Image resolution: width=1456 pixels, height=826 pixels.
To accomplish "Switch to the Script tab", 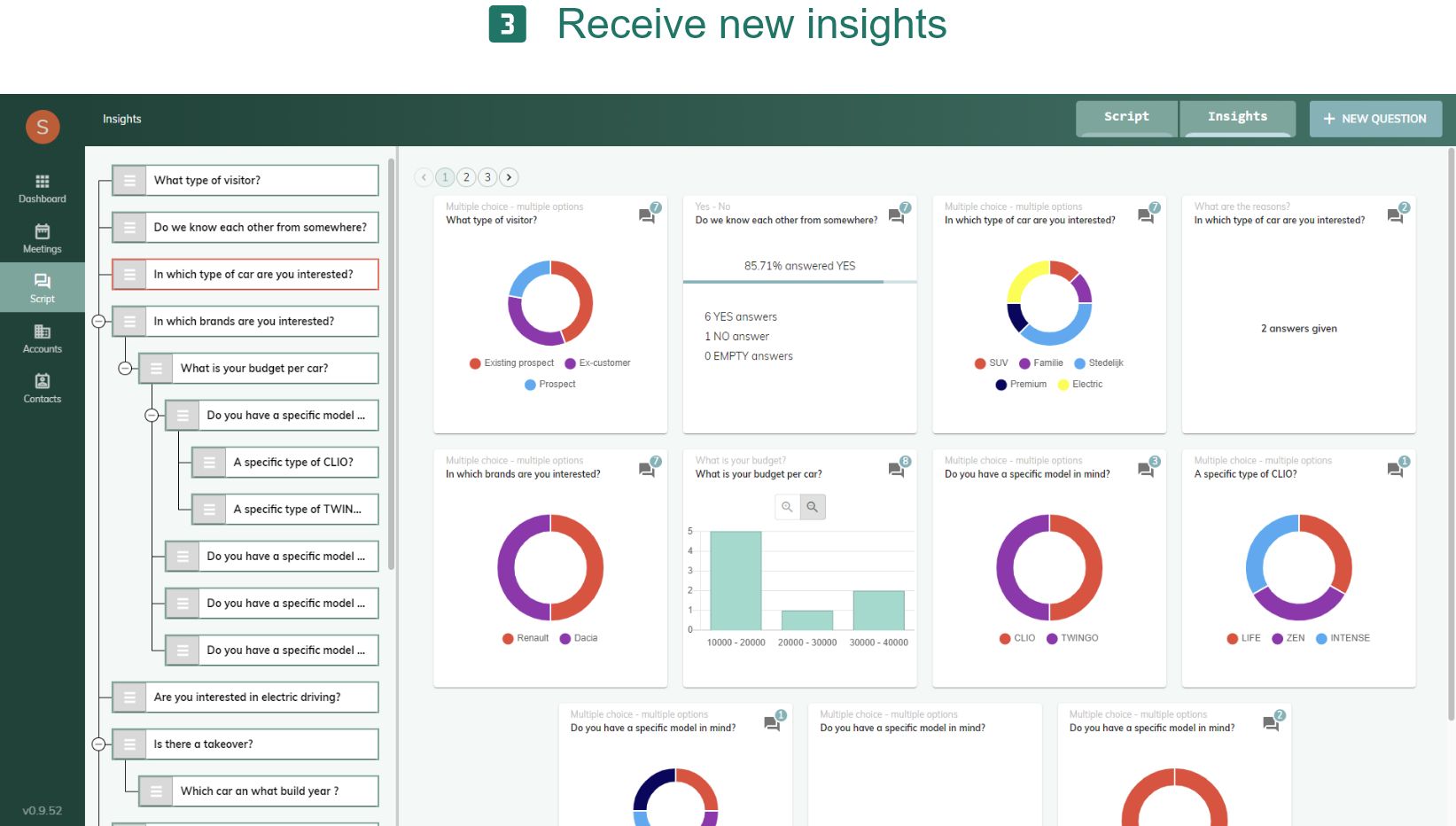I will 1126,118.
